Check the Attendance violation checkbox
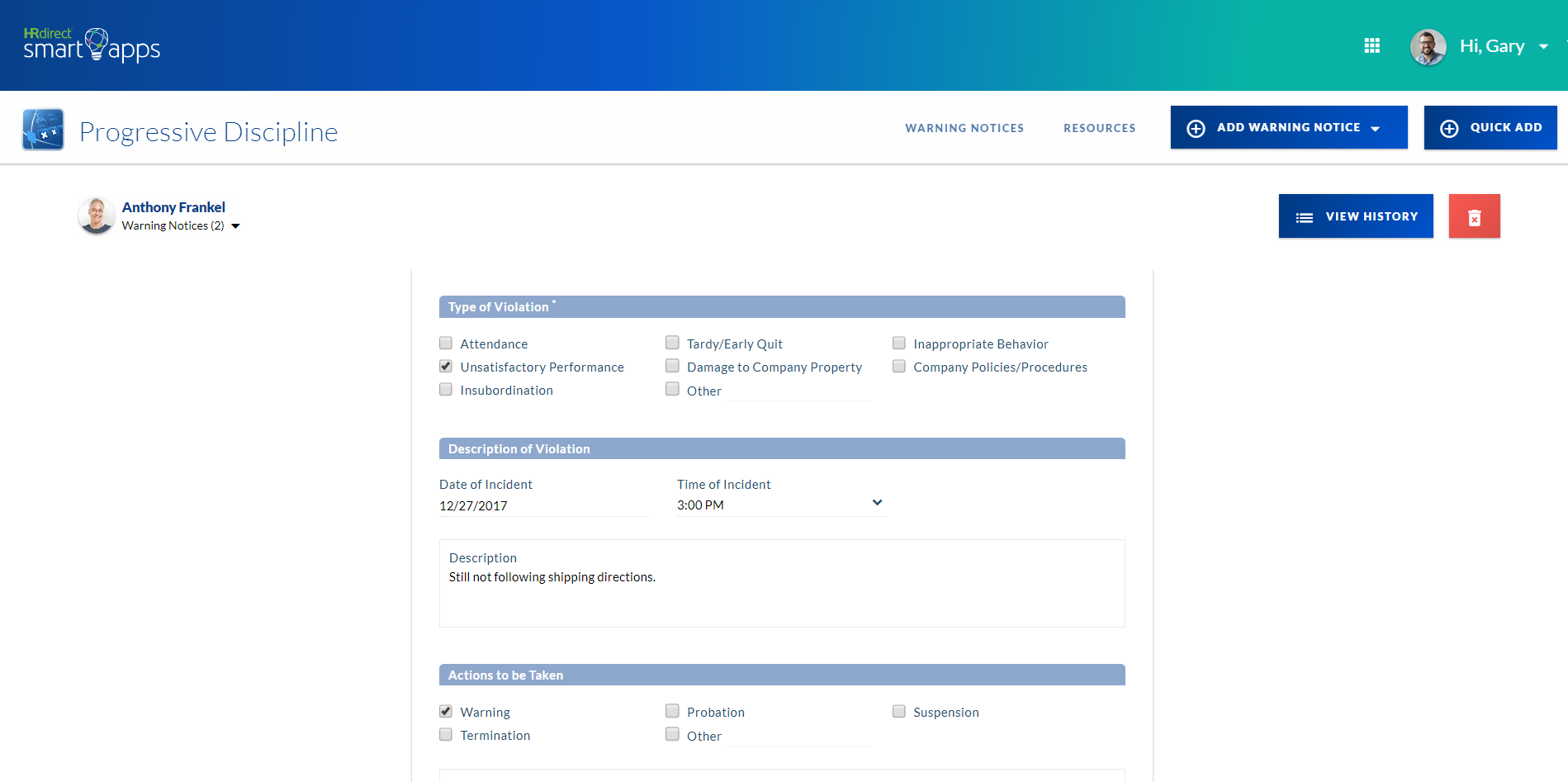 click(x=446, y=344)
